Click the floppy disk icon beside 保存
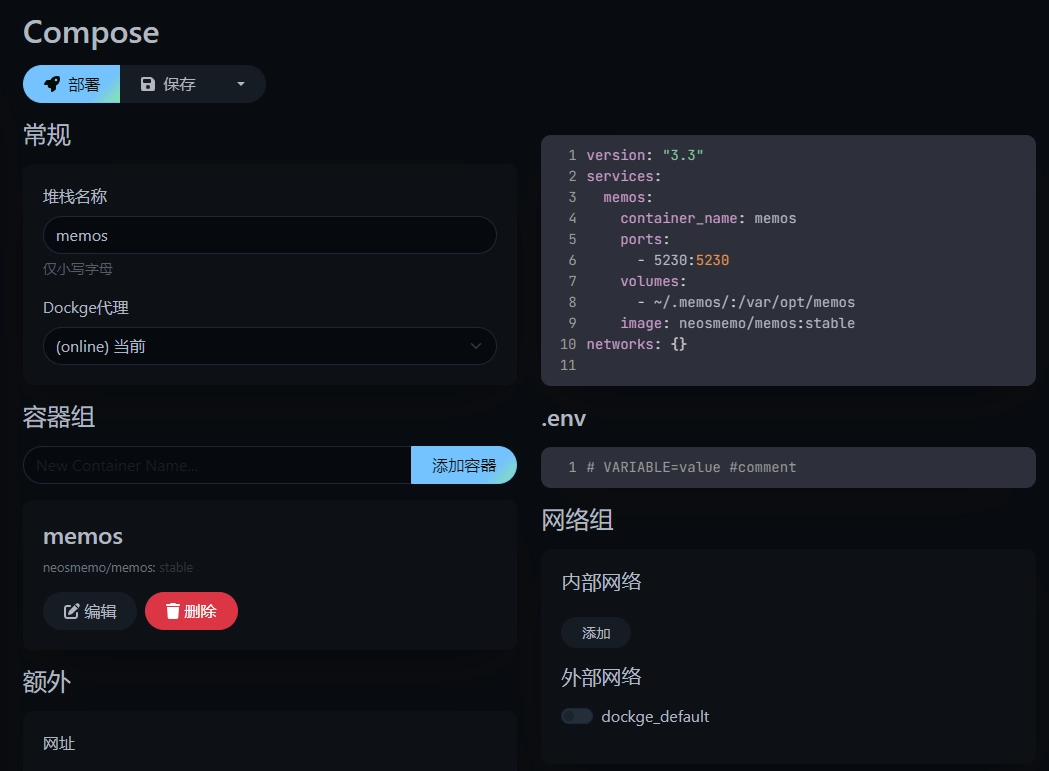This screenshot has width=1049, height=771. [148, 84]
